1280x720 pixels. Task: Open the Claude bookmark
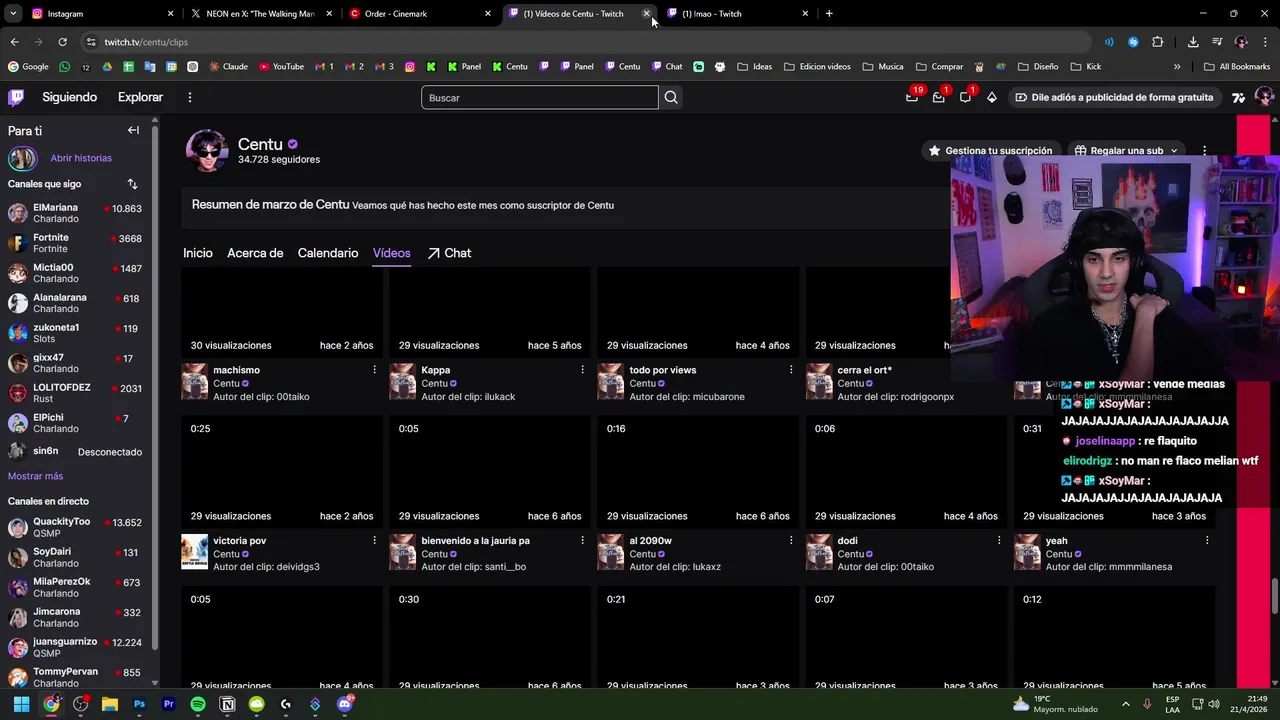point(228,67)
